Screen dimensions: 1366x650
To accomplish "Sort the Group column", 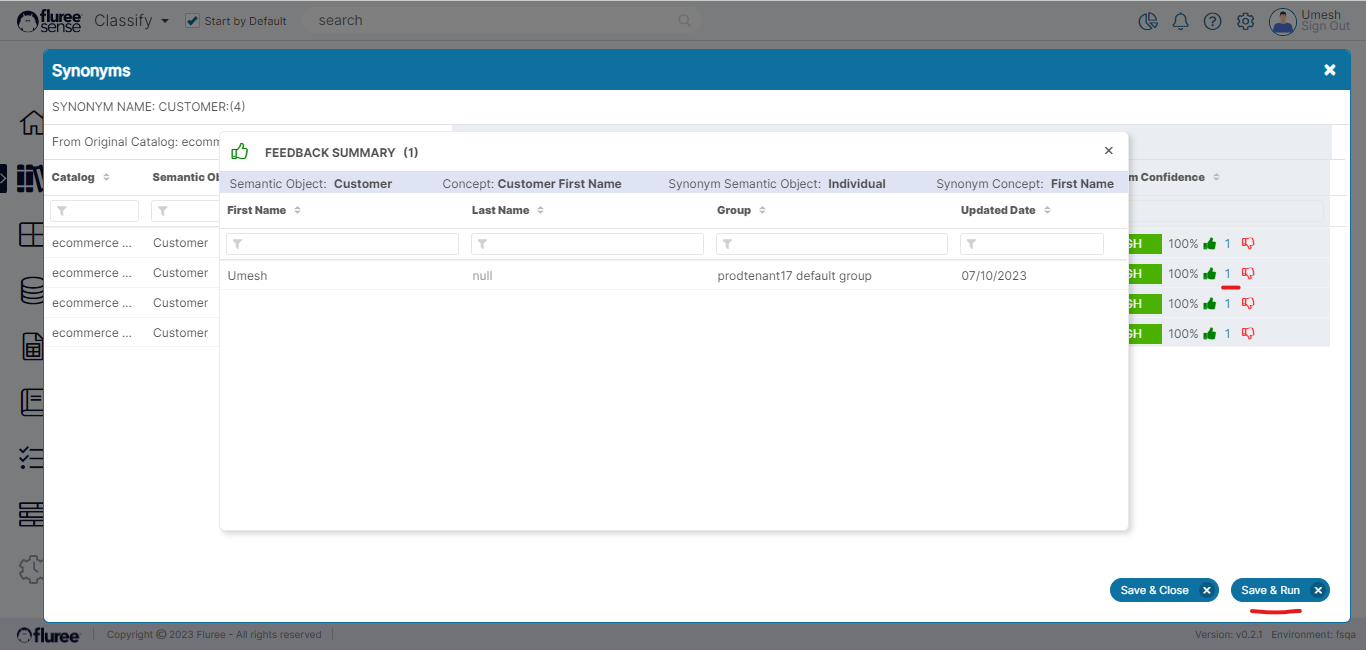I will (735, 211).
